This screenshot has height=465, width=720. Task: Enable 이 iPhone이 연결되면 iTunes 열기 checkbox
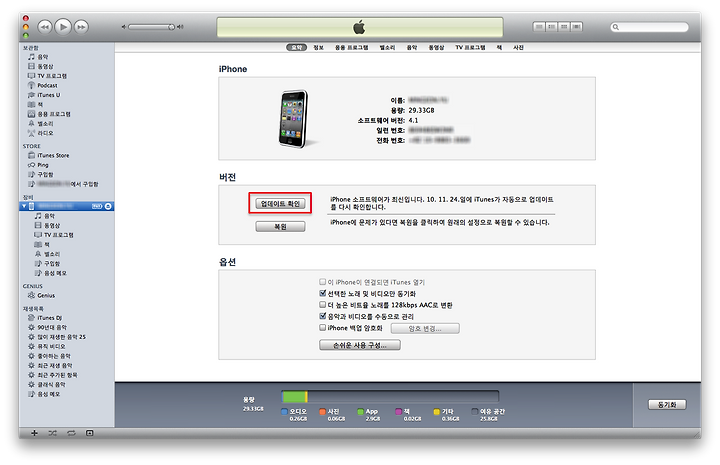point(322,282)
